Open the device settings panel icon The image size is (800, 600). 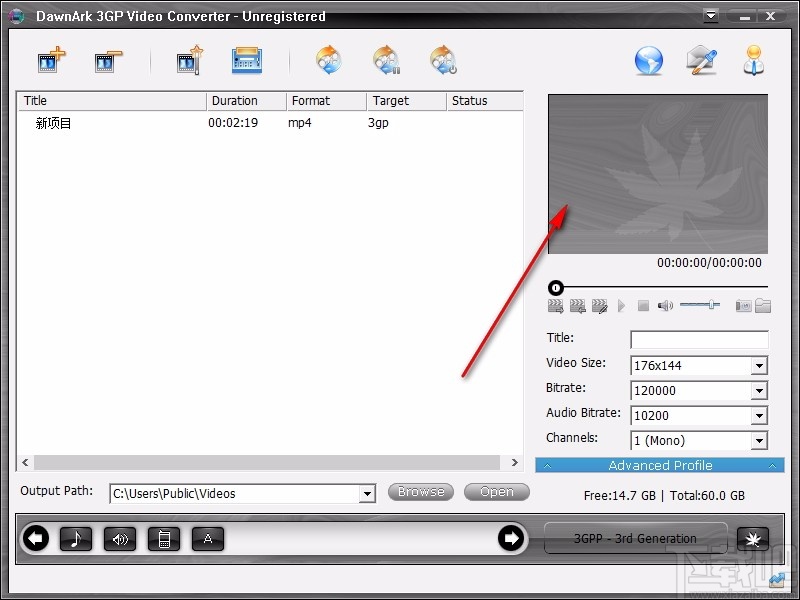tap(246, 60)
